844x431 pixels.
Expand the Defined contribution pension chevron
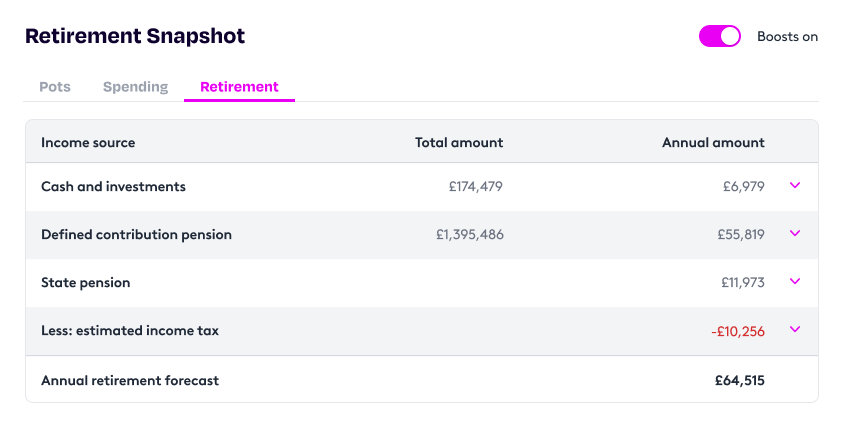(x=795, y=234)
